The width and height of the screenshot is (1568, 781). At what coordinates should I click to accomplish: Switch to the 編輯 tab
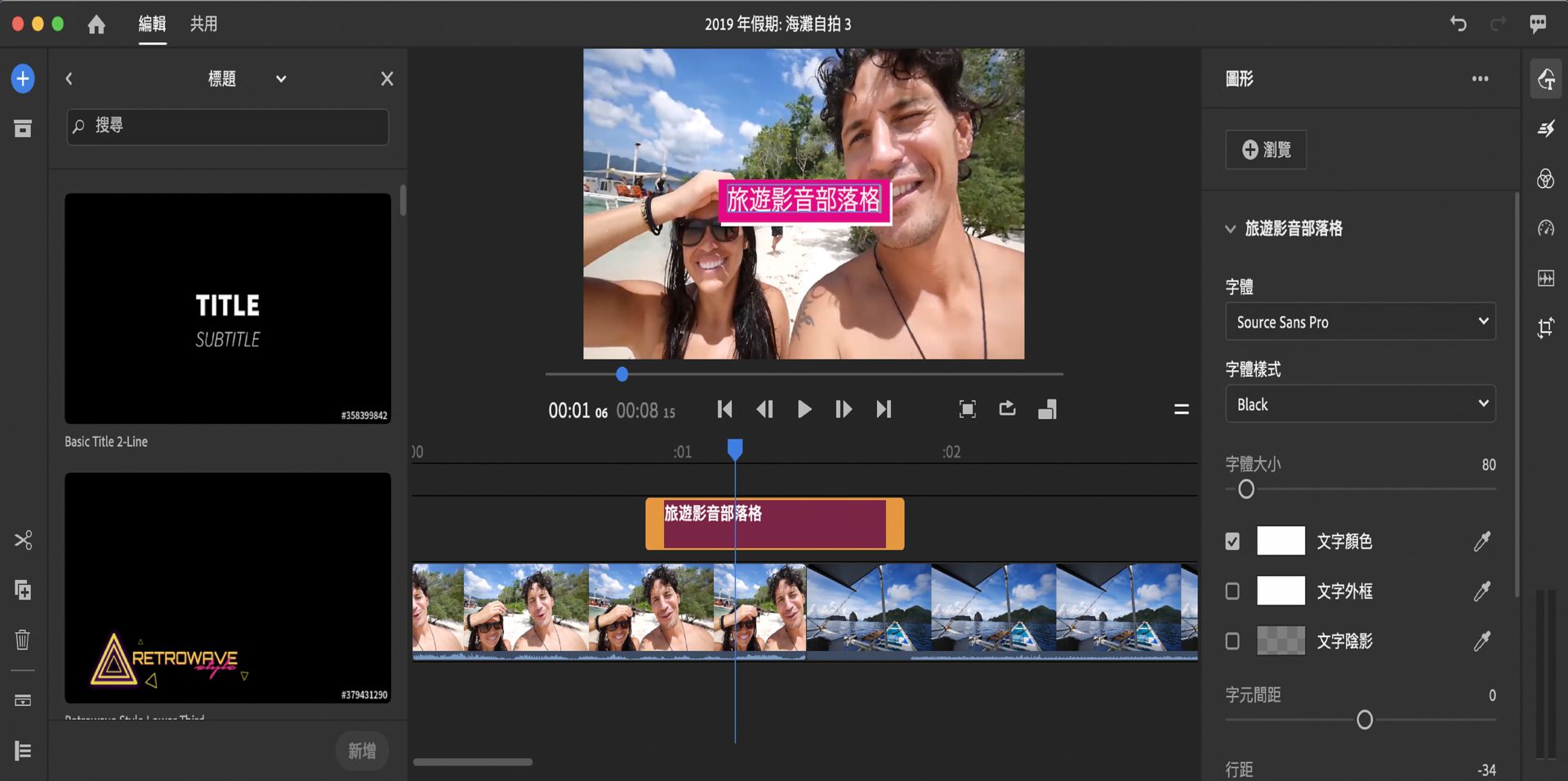point(152,24)
